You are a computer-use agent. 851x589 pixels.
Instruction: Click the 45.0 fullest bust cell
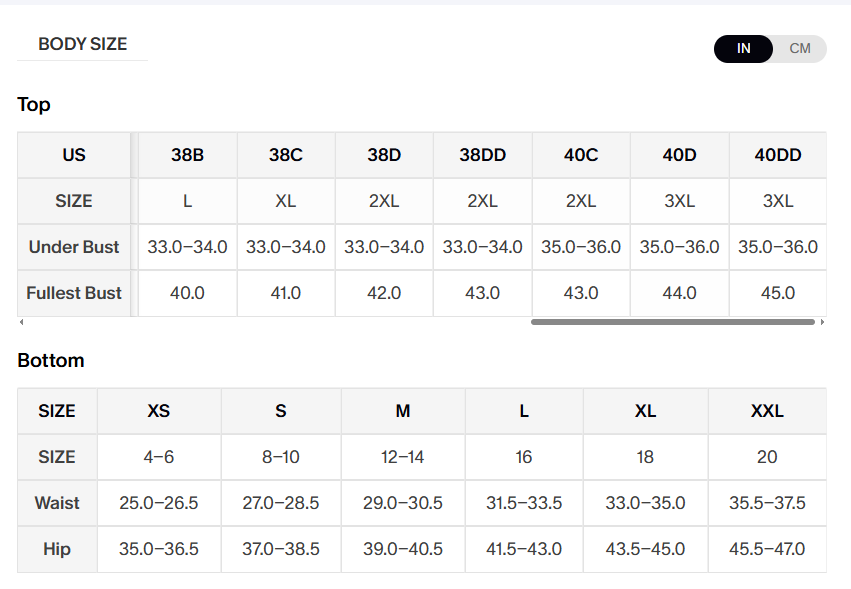(x=778, y=293)
